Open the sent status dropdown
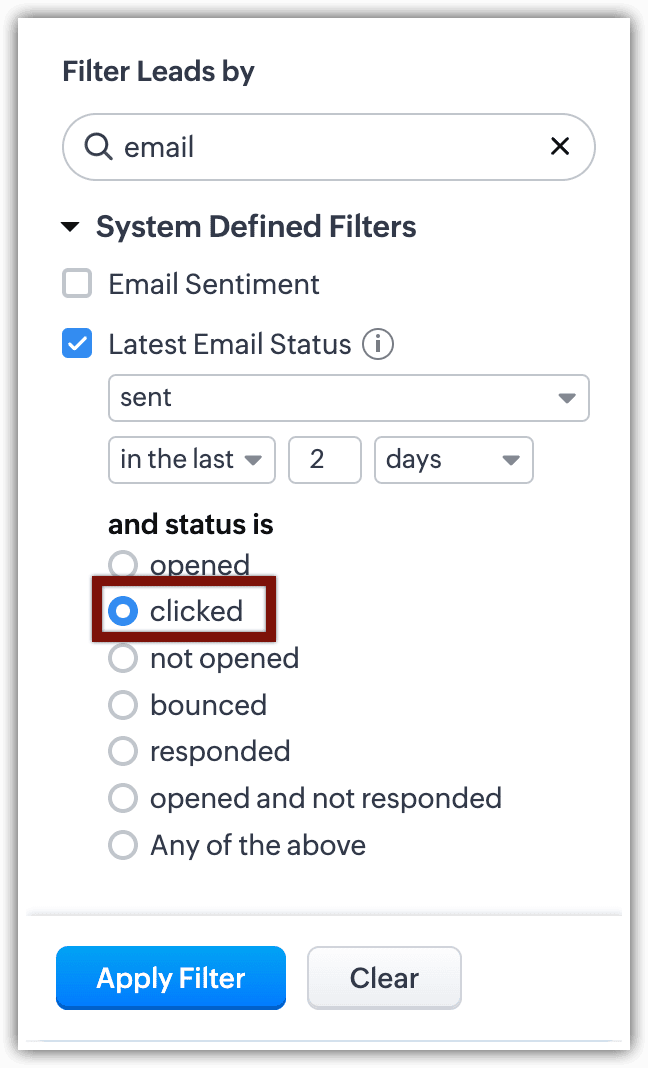Screen dimensions: 648x1068 [x=348, y=398]
